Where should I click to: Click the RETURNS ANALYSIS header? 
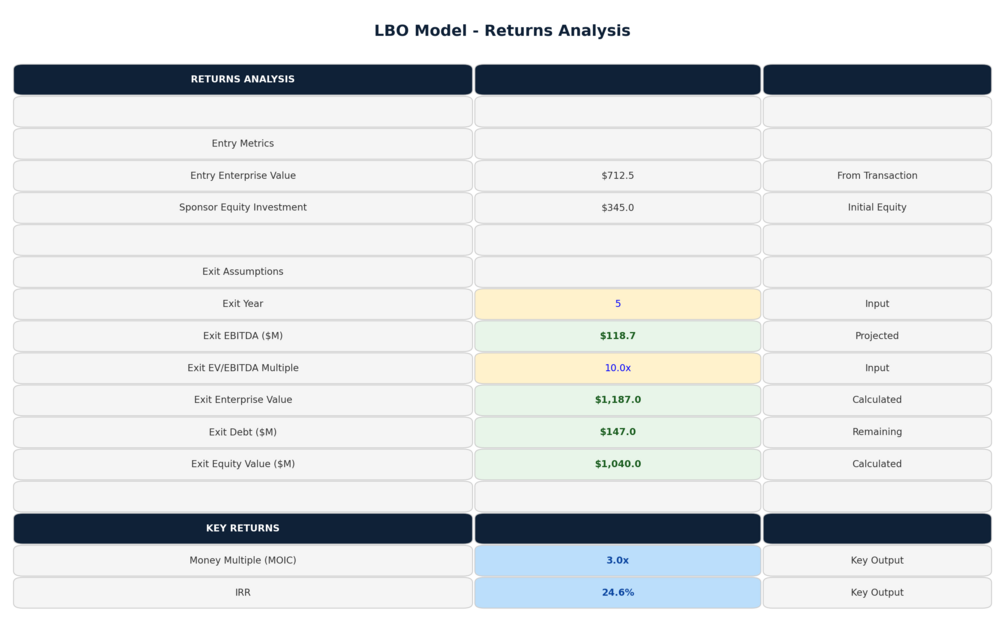click(243, 79)
